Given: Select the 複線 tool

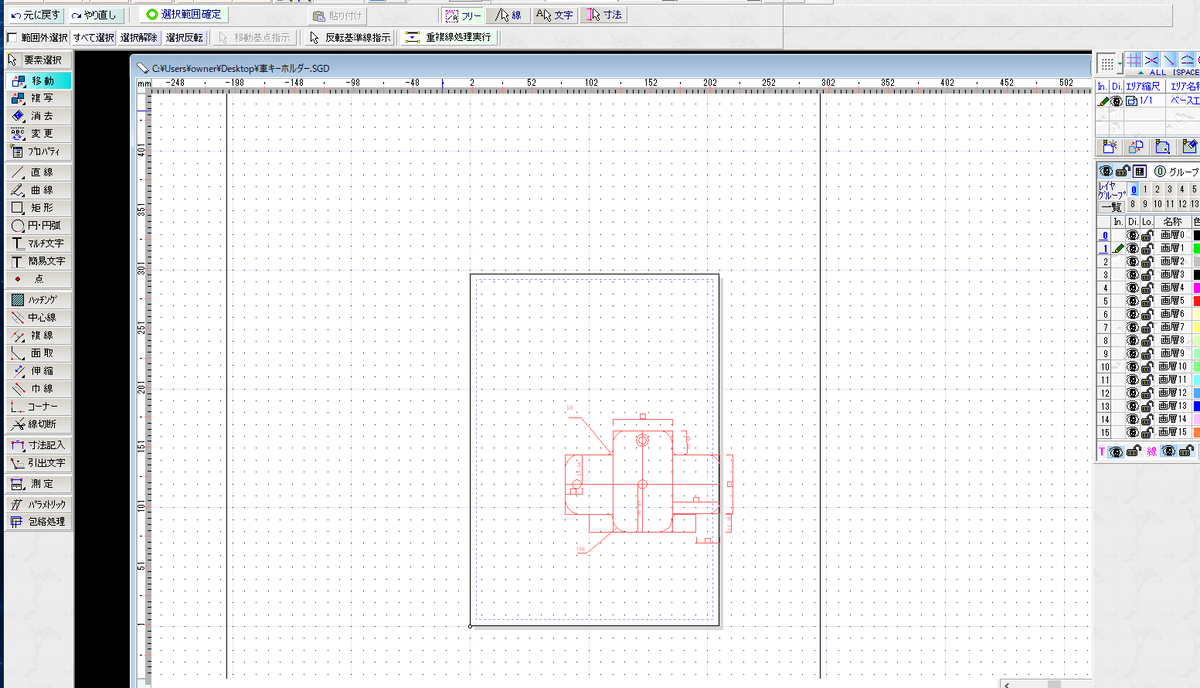Looking at the screenshot, I should point(38,335).
